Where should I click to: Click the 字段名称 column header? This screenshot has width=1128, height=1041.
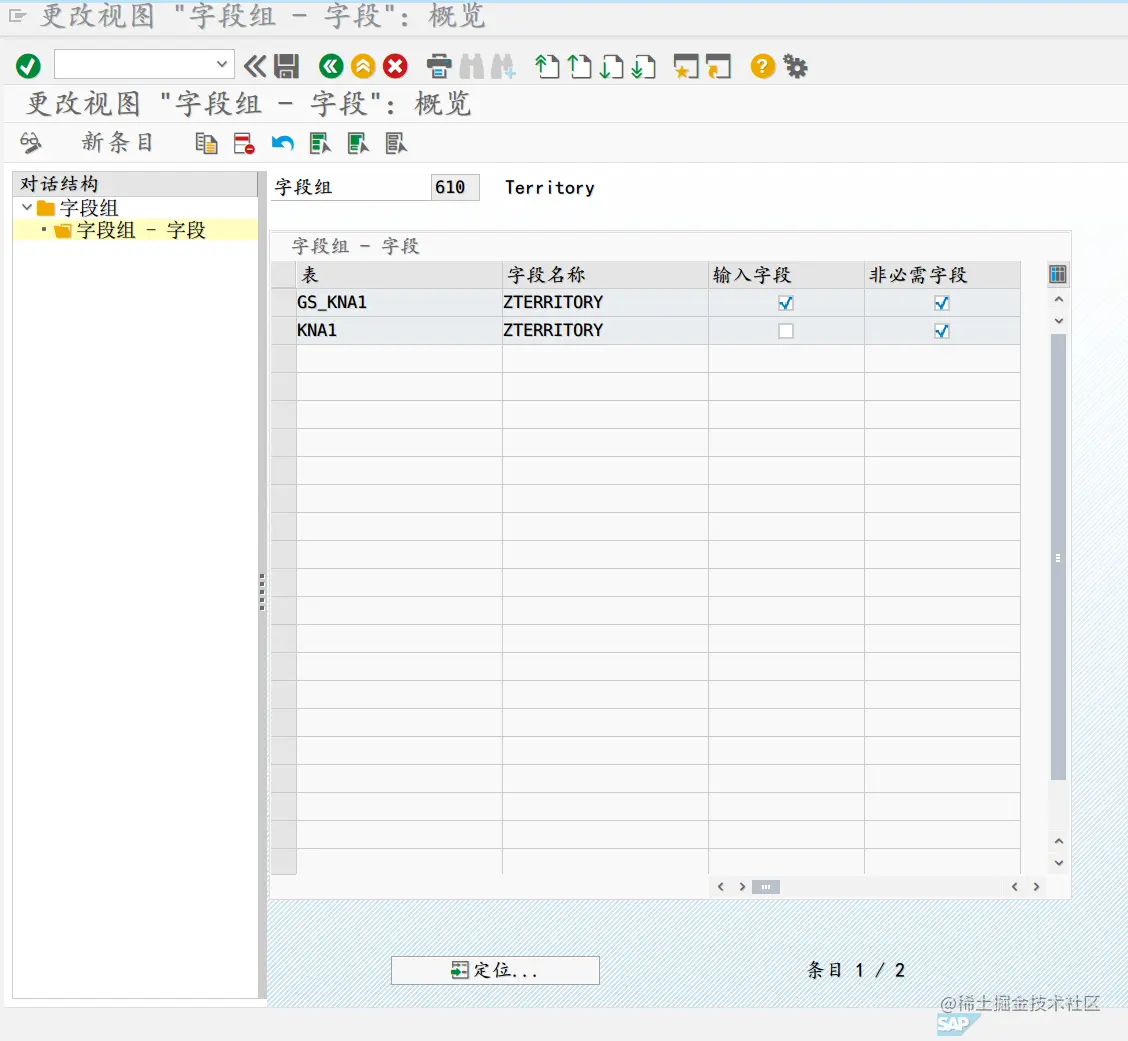click(x=605, y=275)
